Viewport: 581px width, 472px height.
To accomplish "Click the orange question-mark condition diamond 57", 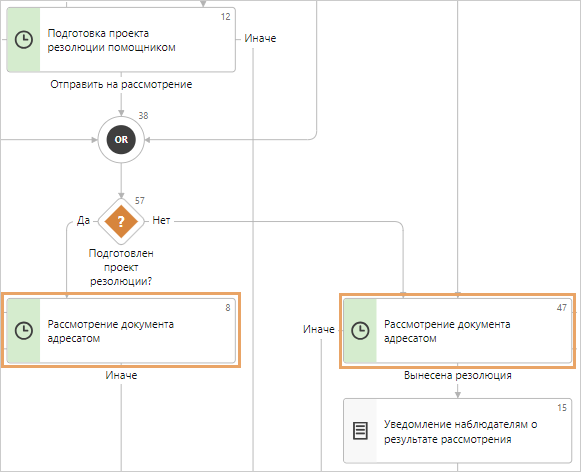I will coord(121,222).
